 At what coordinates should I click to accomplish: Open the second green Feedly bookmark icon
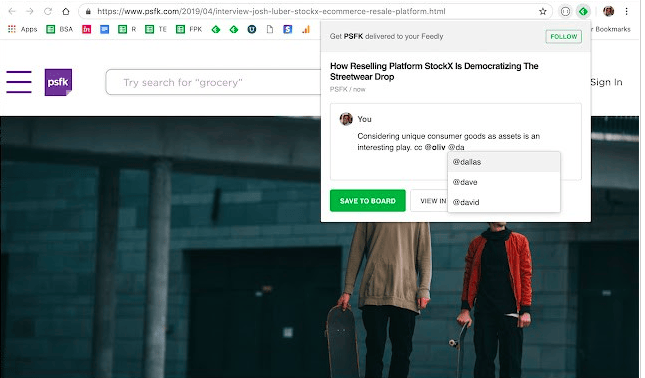[234, 29]
